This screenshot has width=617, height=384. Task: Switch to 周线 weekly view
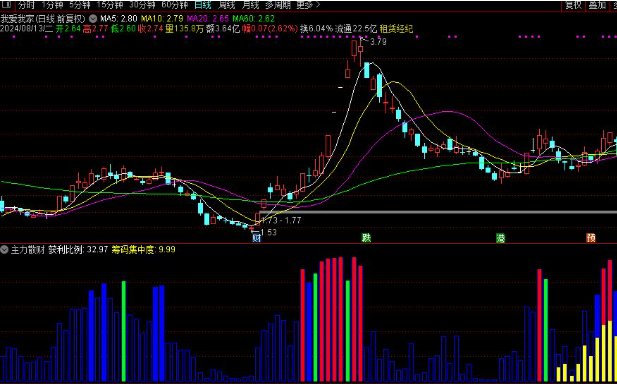point(227,5)
